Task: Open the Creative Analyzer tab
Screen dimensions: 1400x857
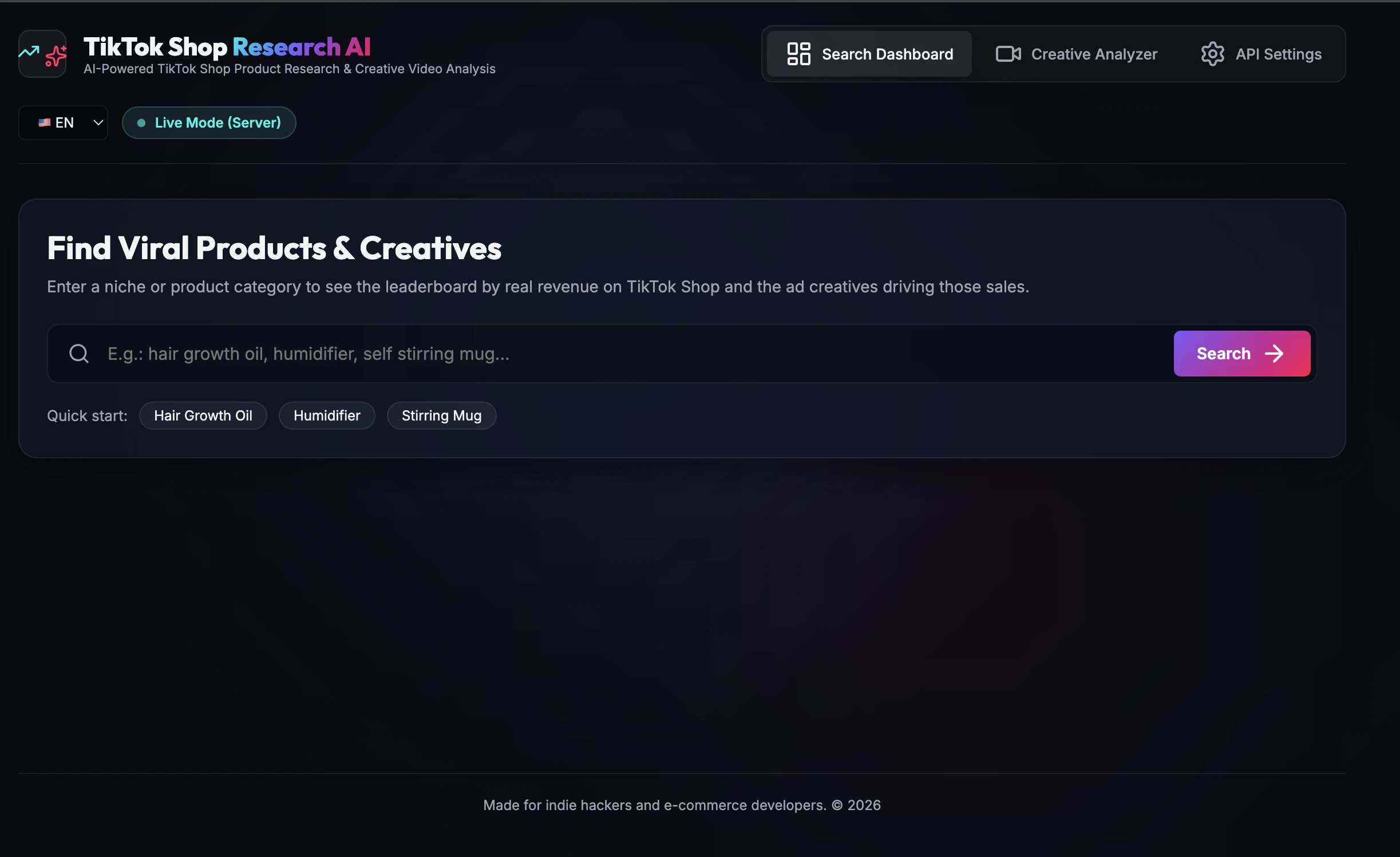Action: click(1076, 54)
